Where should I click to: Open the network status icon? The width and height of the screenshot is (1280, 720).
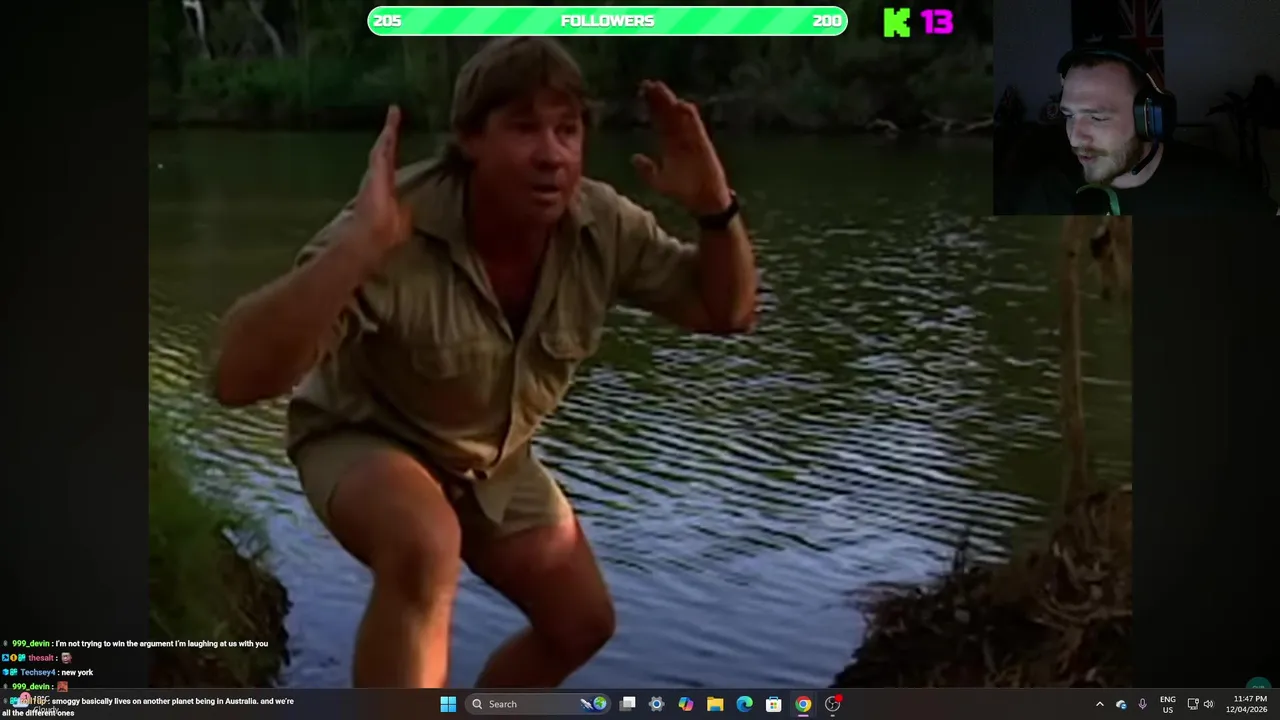coord(1193,704)
